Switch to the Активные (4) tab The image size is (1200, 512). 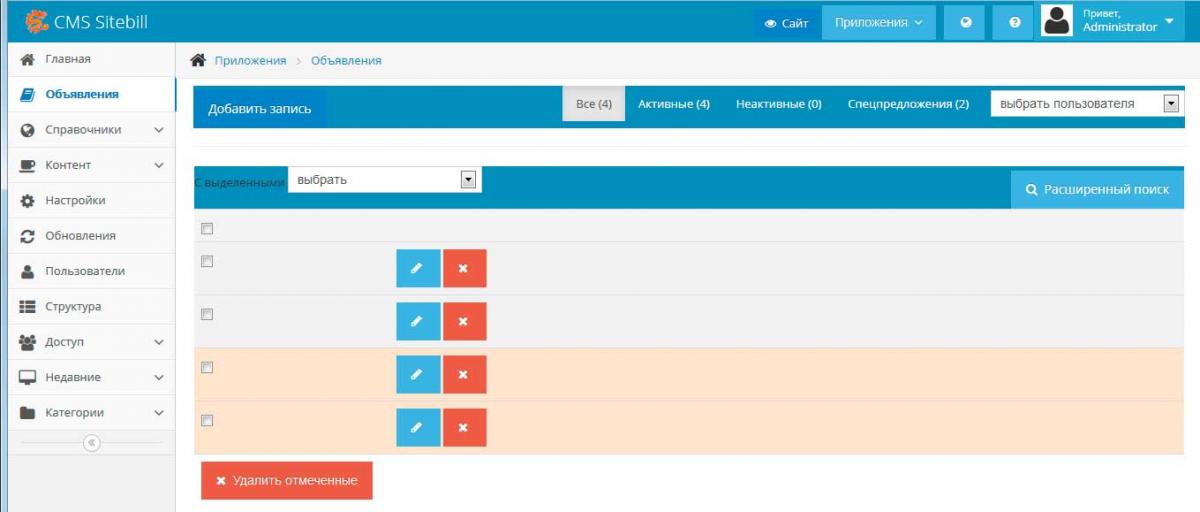click(673, 104)
